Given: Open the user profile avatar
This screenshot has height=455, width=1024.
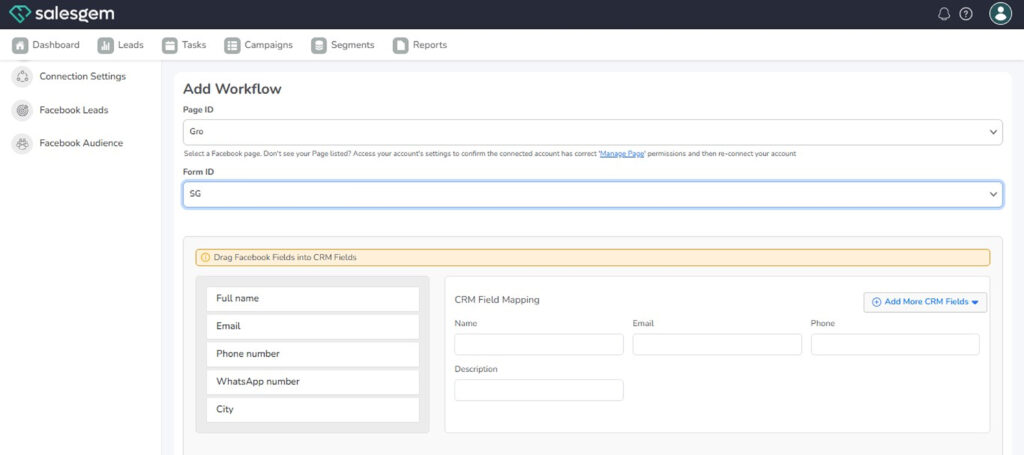Looking at the screenshot, I should point(999,13).
